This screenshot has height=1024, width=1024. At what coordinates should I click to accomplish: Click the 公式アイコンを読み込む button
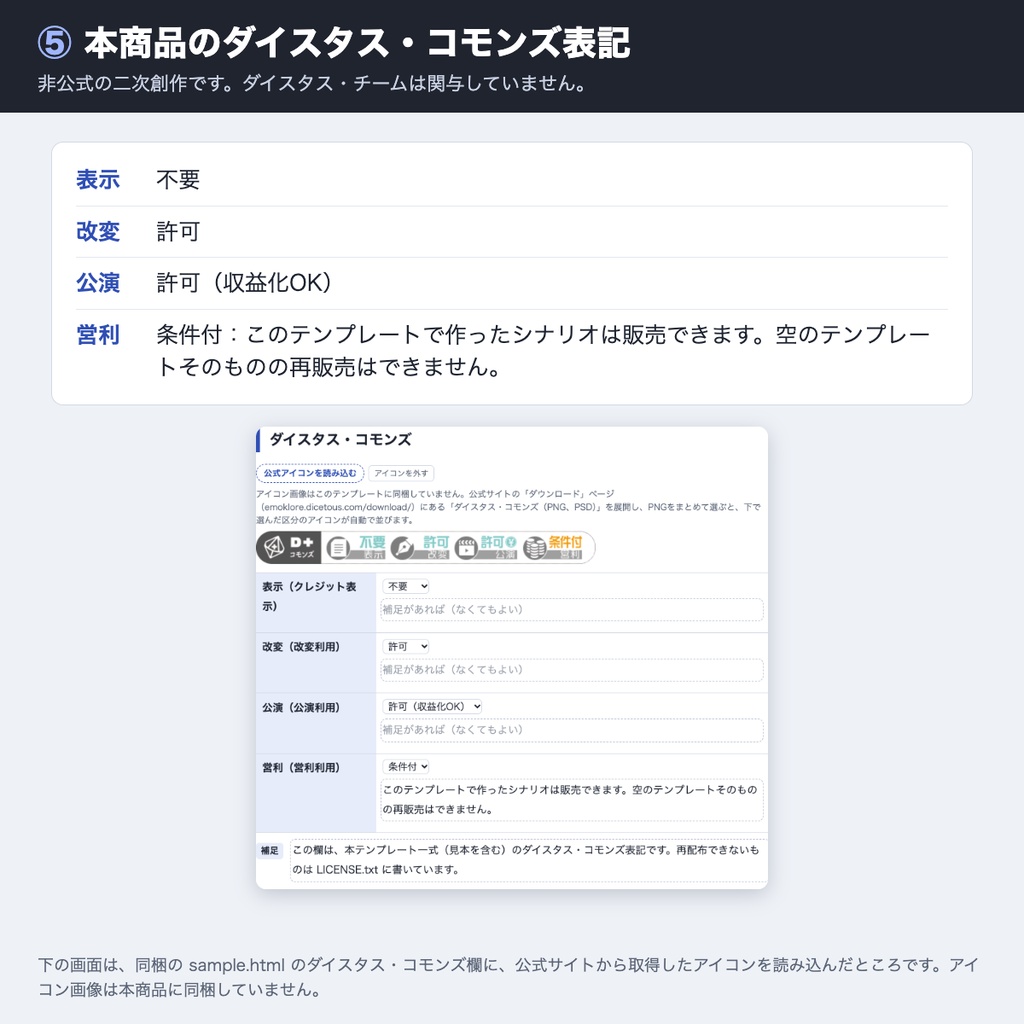pos(310,473)
